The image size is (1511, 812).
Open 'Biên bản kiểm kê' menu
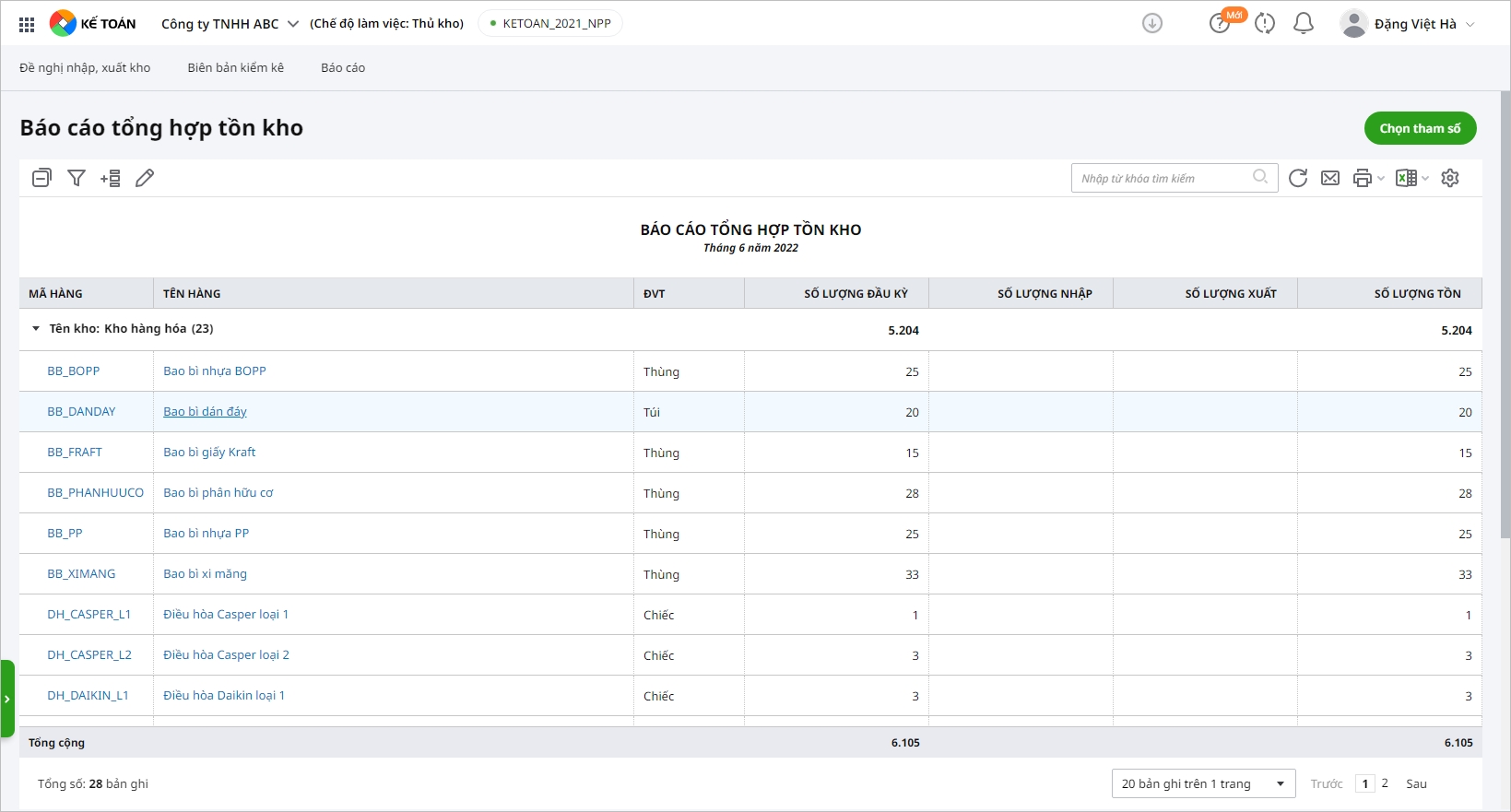coord(236,67)
